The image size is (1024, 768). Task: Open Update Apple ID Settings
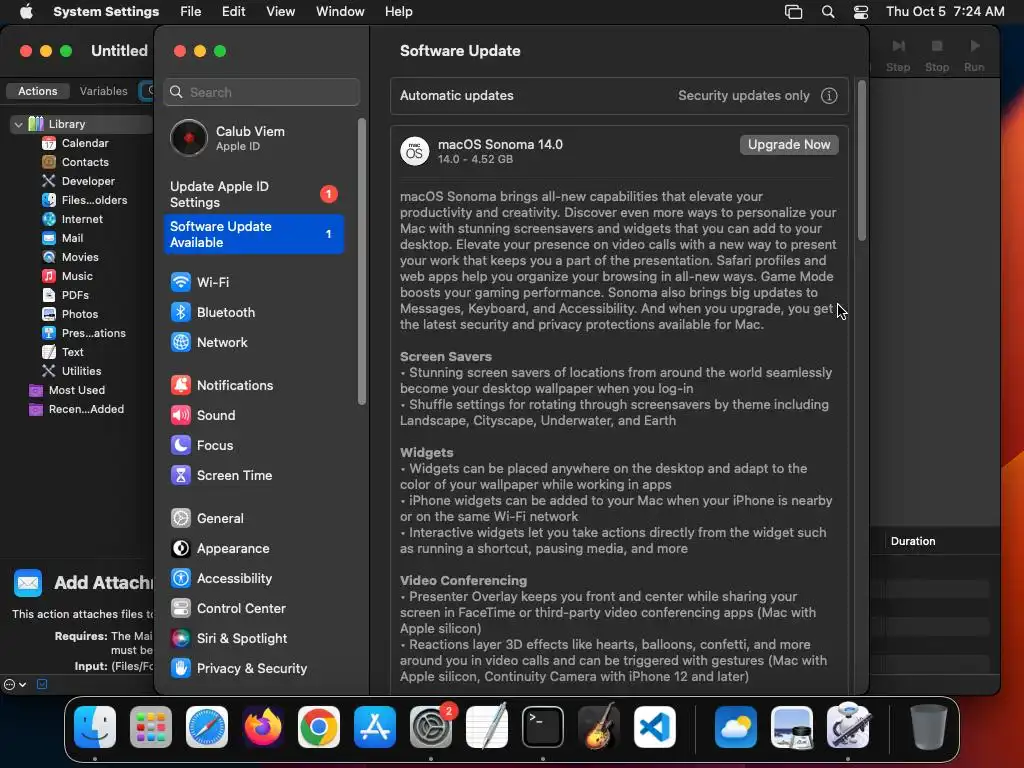pos(255,195)
